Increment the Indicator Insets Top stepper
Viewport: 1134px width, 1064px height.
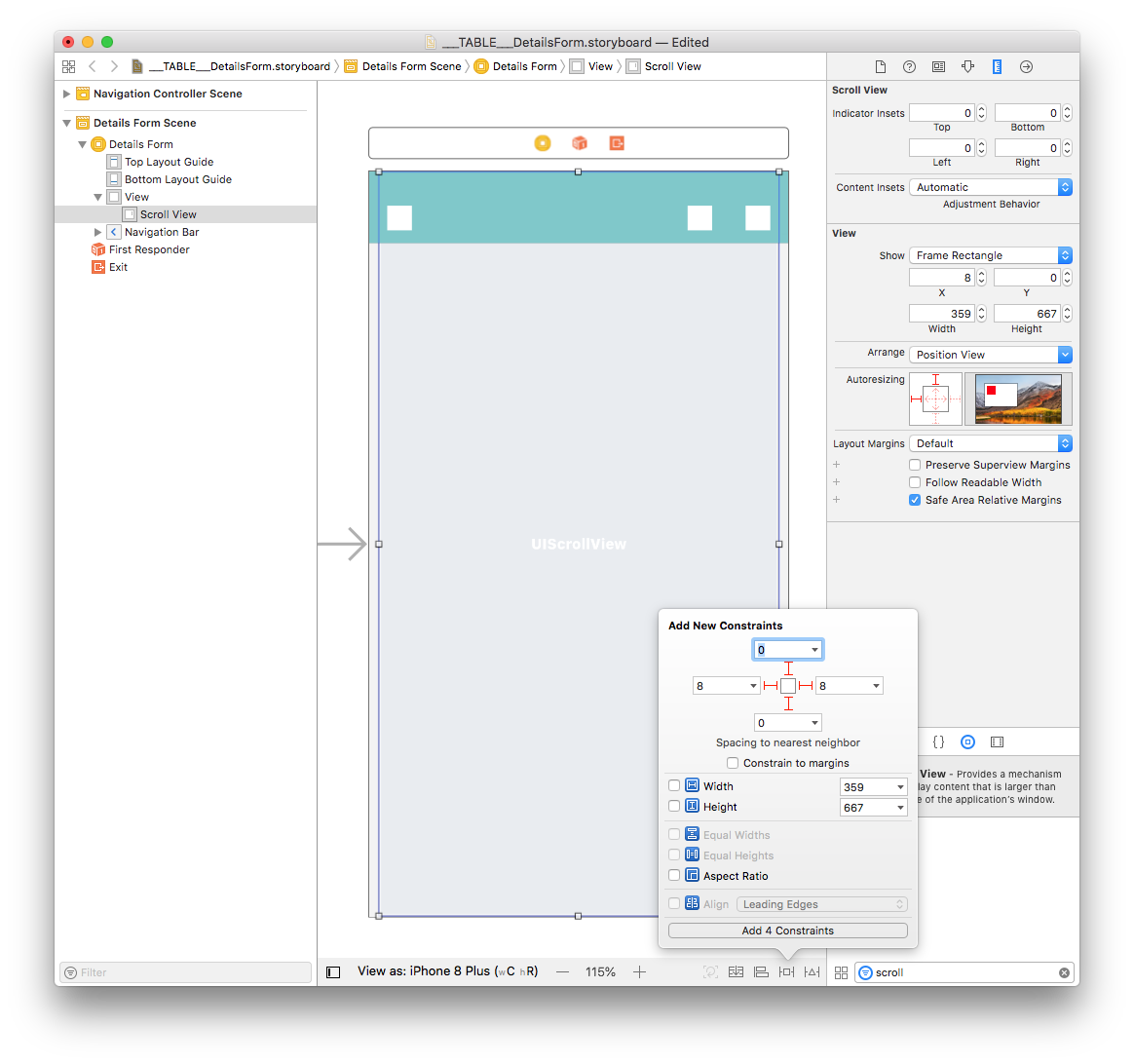[981, 109]
